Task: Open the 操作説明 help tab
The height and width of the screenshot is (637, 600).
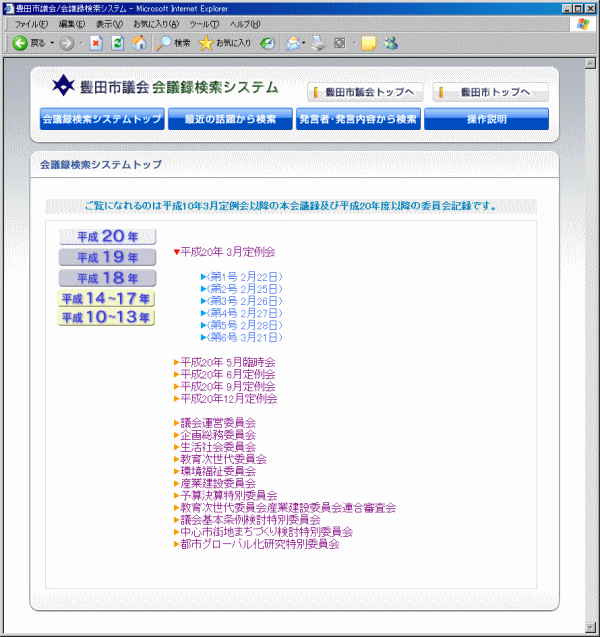Action: (x=486, y=119)
